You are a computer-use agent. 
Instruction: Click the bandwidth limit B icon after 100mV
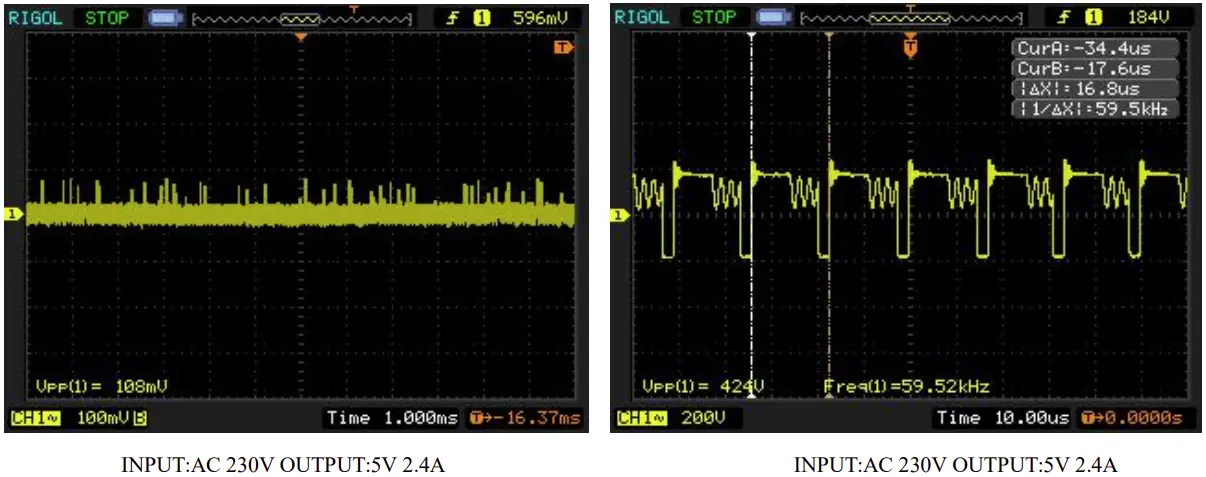click(140, 418)
